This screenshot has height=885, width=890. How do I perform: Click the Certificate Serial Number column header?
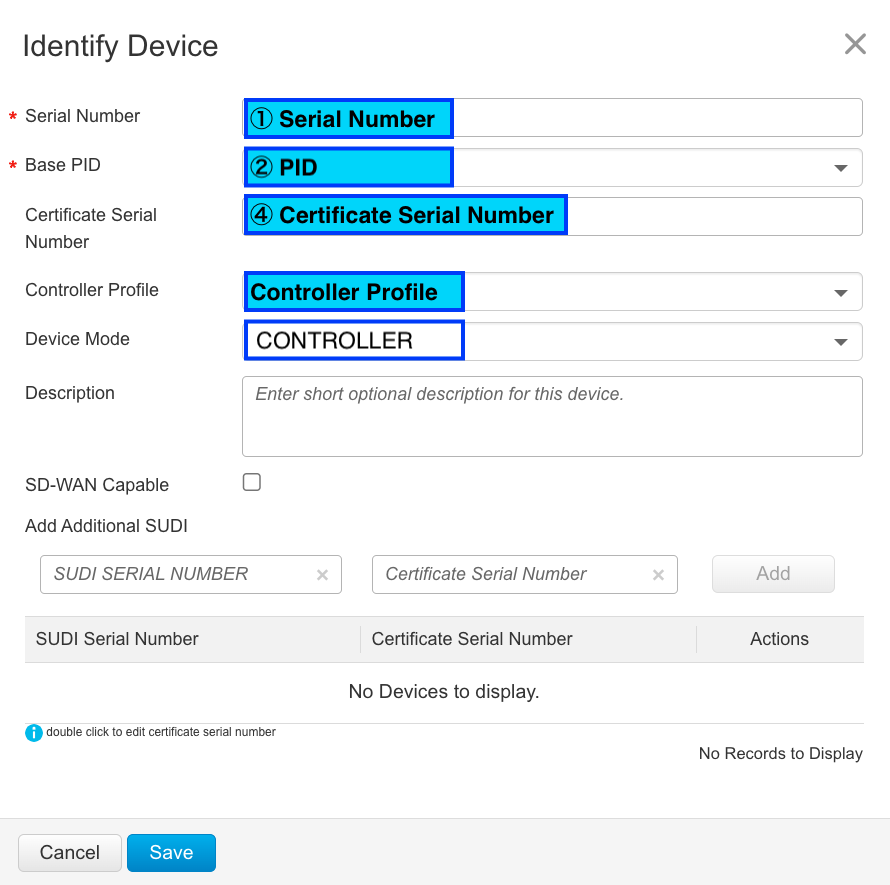coord(470,638)
